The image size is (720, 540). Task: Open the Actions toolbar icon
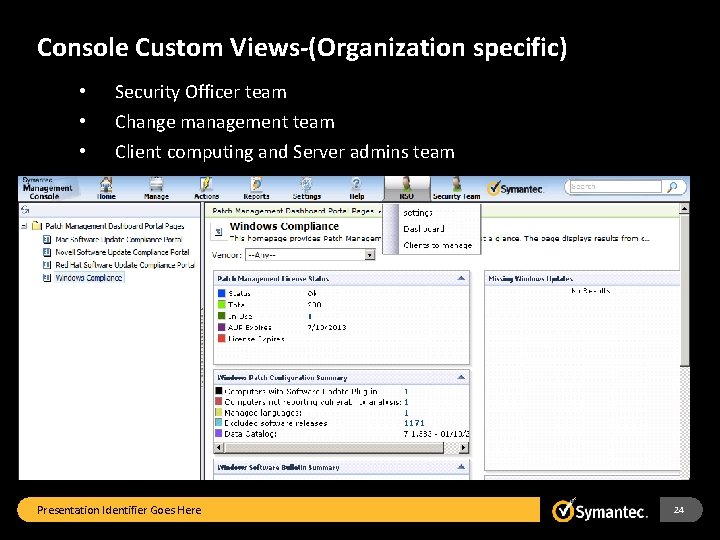(206, 188)
